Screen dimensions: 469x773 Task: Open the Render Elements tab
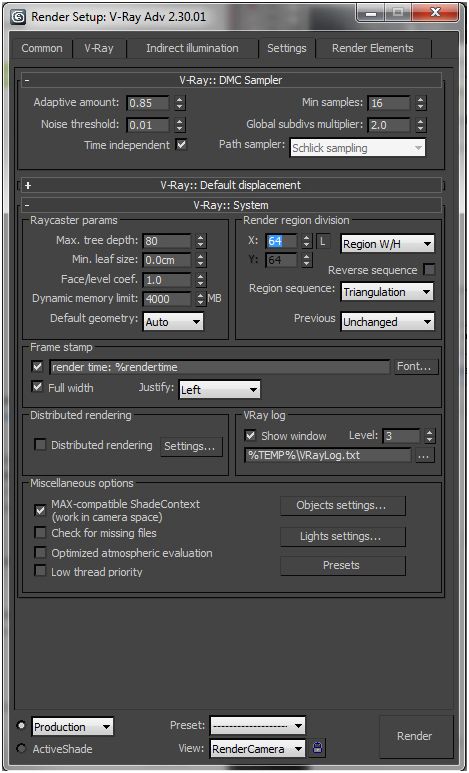[373, 48]
